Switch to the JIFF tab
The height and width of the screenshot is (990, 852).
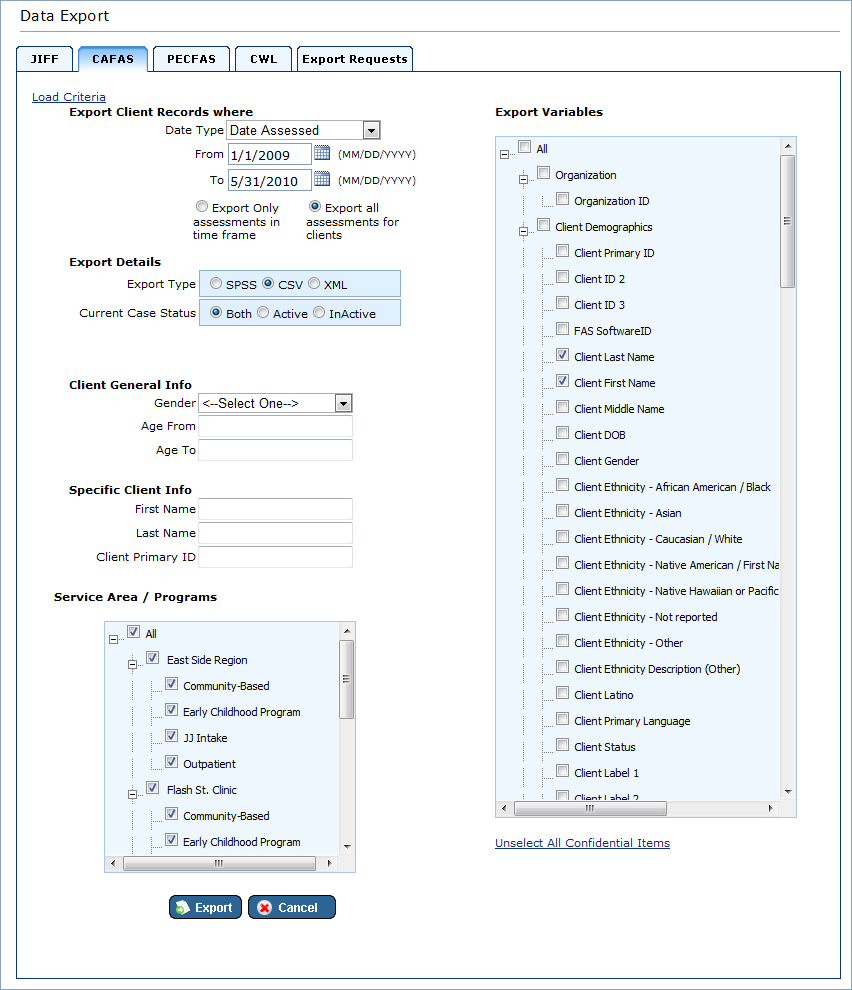click(45, 59)
